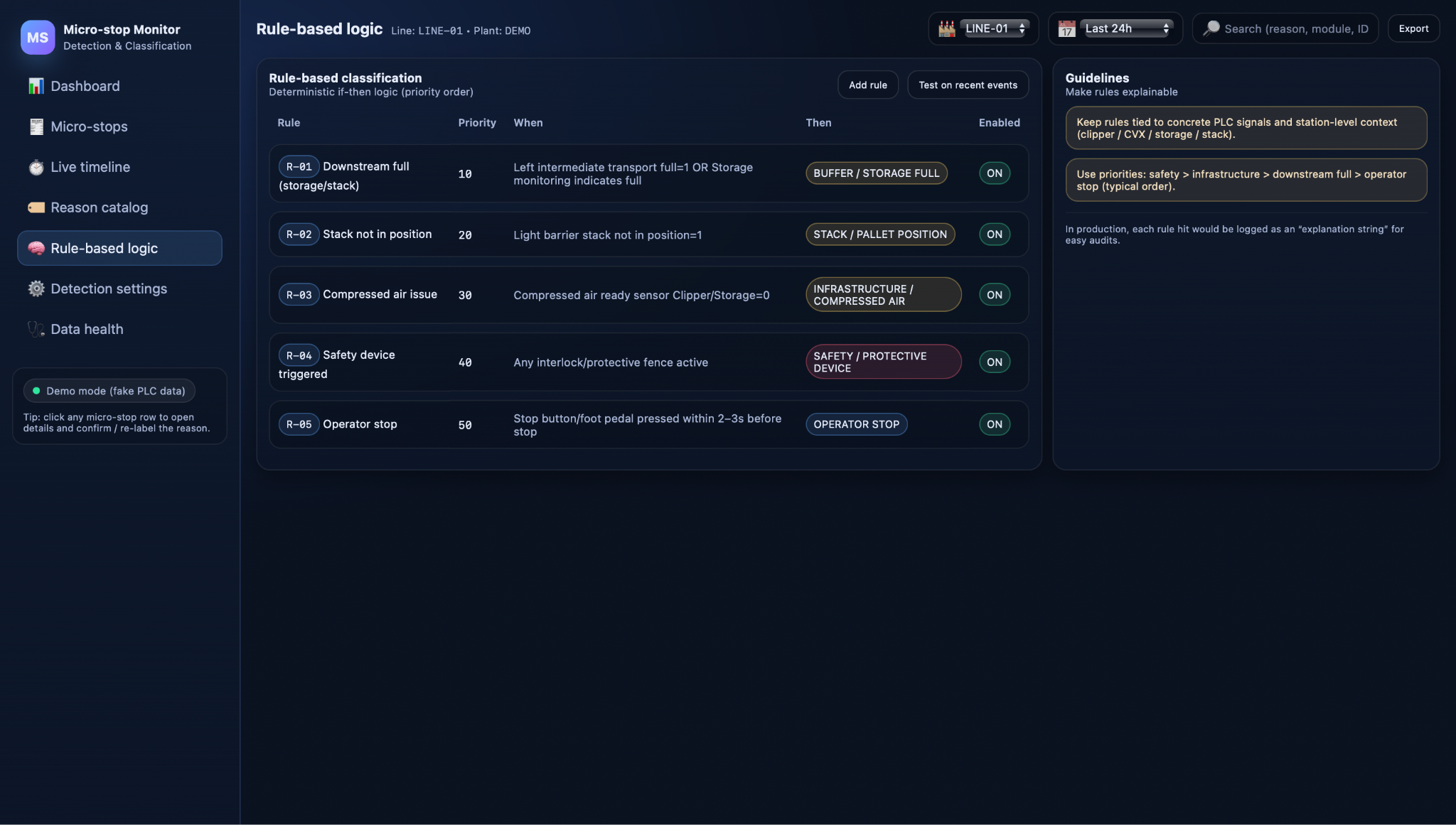Click the search magnifier icon
Screen dimensions: 1456x825
pyautogui.click(x=1211, y=28)
